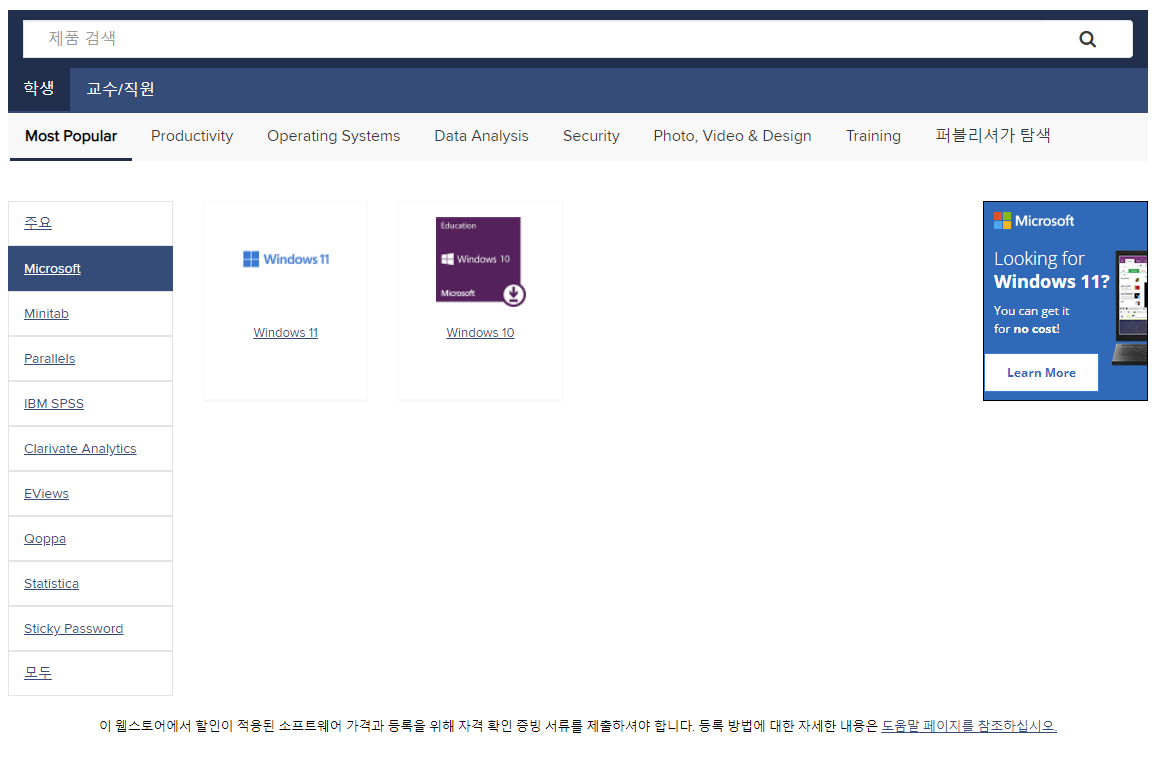The width and height of the screenshot is (1159, 759).
Task: Click the laptop image in the Windows 11 ad
Action: [x=1130, y=307]
